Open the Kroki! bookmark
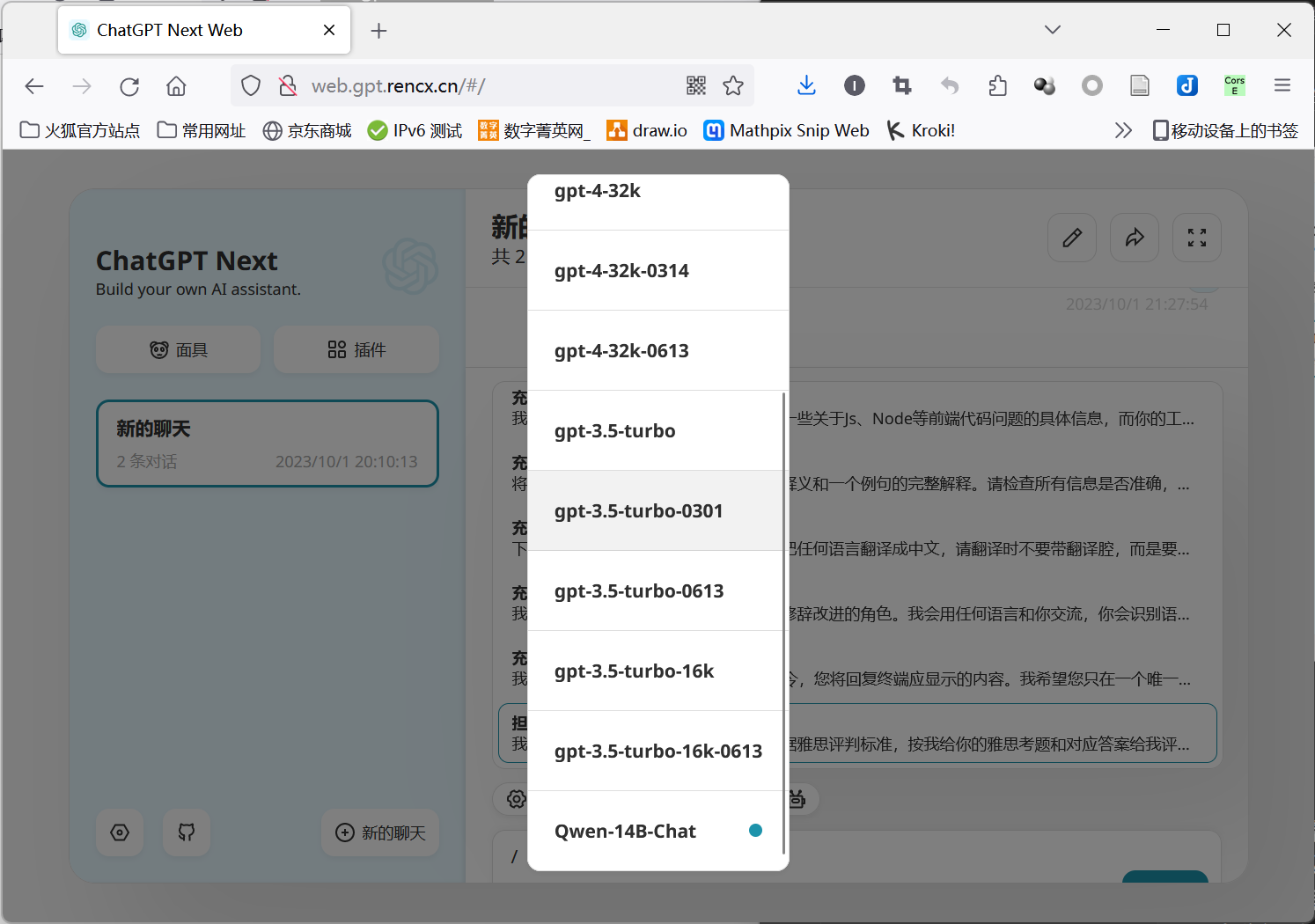 921,130
